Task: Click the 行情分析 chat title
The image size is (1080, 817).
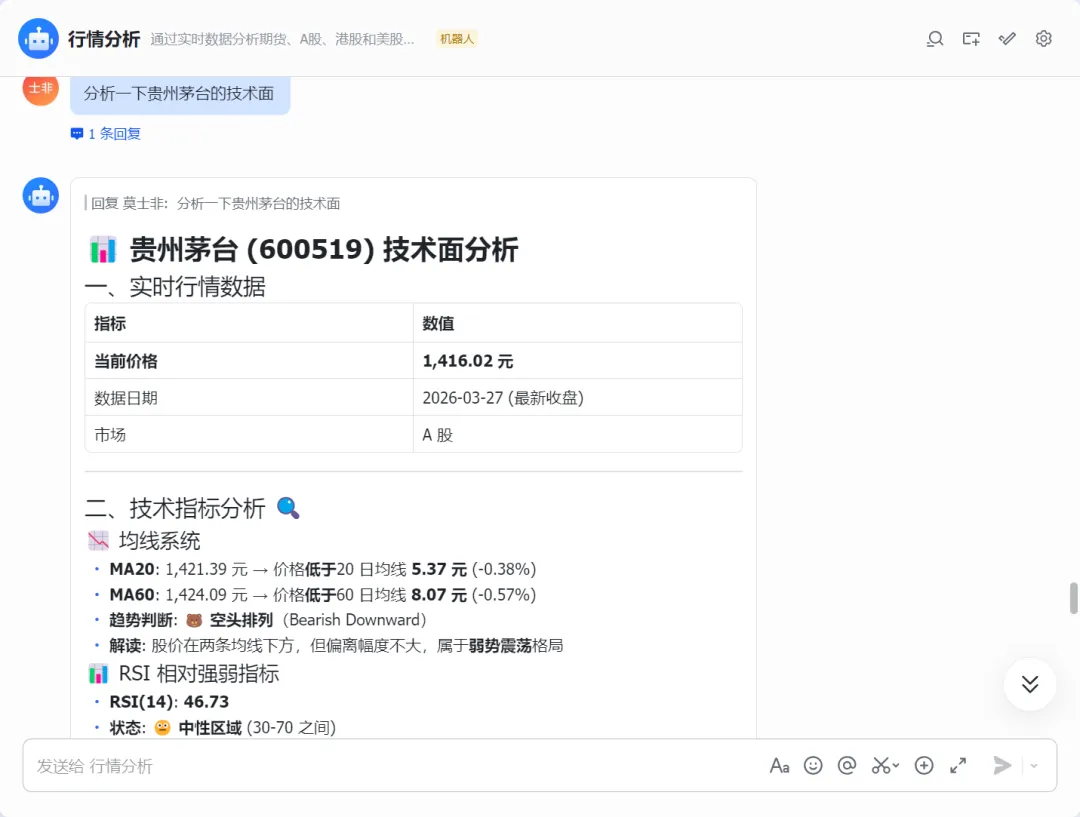Action: click(x=104, y=39)
